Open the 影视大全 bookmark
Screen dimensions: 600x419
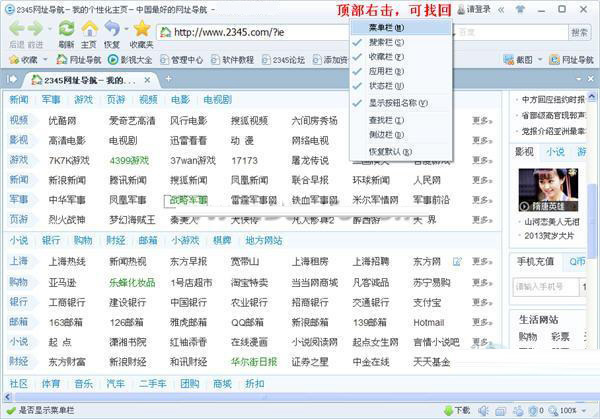(x=130, y=60)
